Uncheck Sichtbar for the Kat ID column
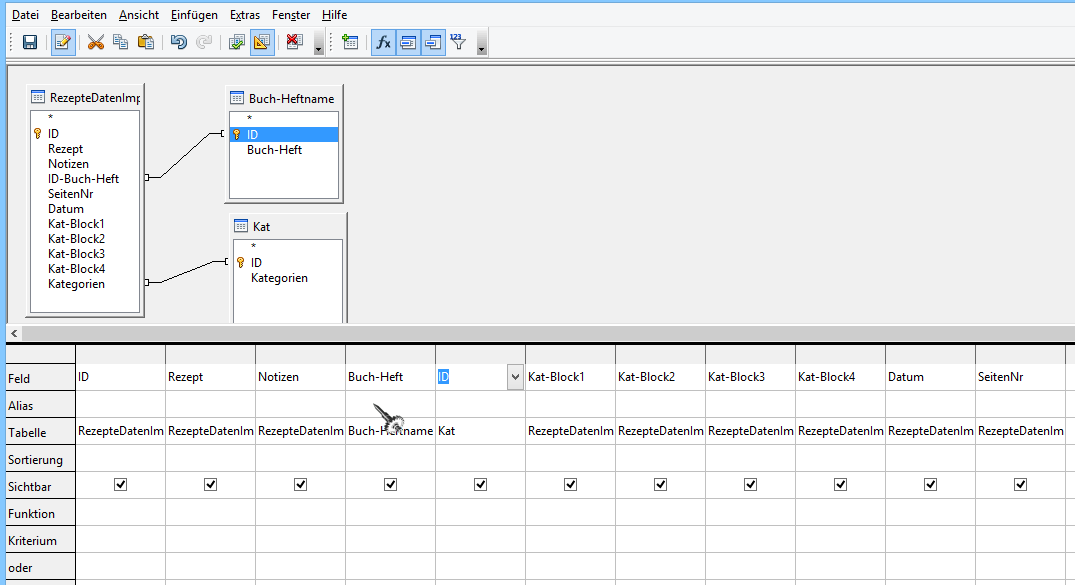This screenshot has width=1075, height=585. [x=481, y=485]
